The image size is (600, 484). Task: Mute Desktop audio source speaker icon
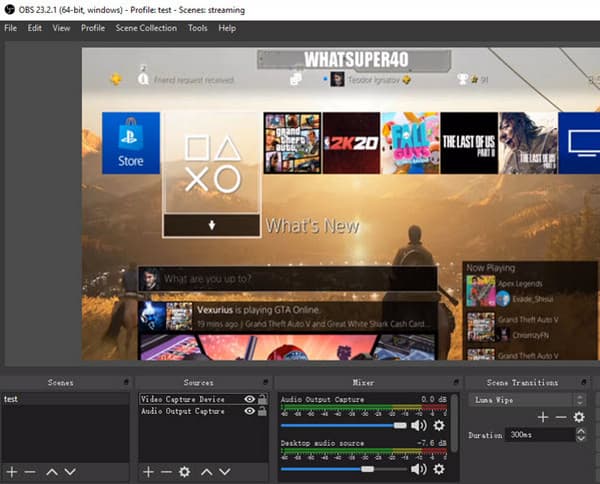[x=419, y=469]
